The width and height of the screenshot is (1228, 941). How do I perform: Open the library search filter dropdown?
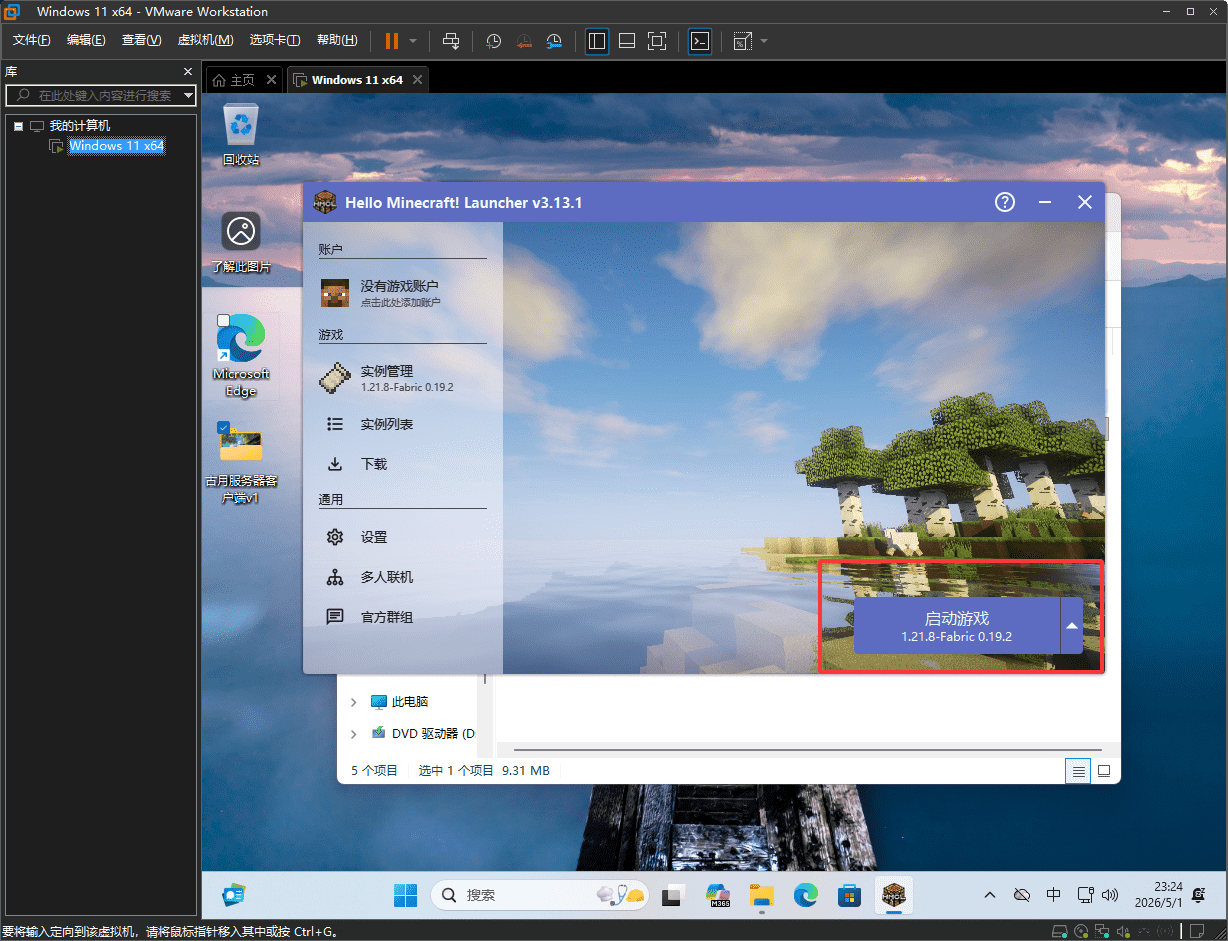(x=188, y=95)
